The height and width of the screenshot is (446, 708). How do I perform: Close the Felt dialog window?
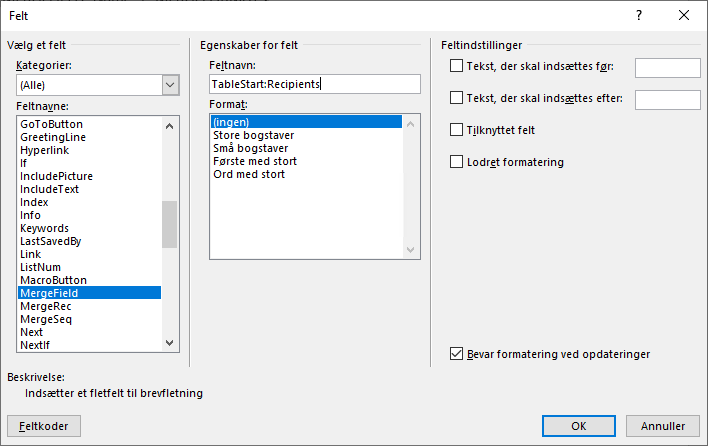[x=684, y=15]
